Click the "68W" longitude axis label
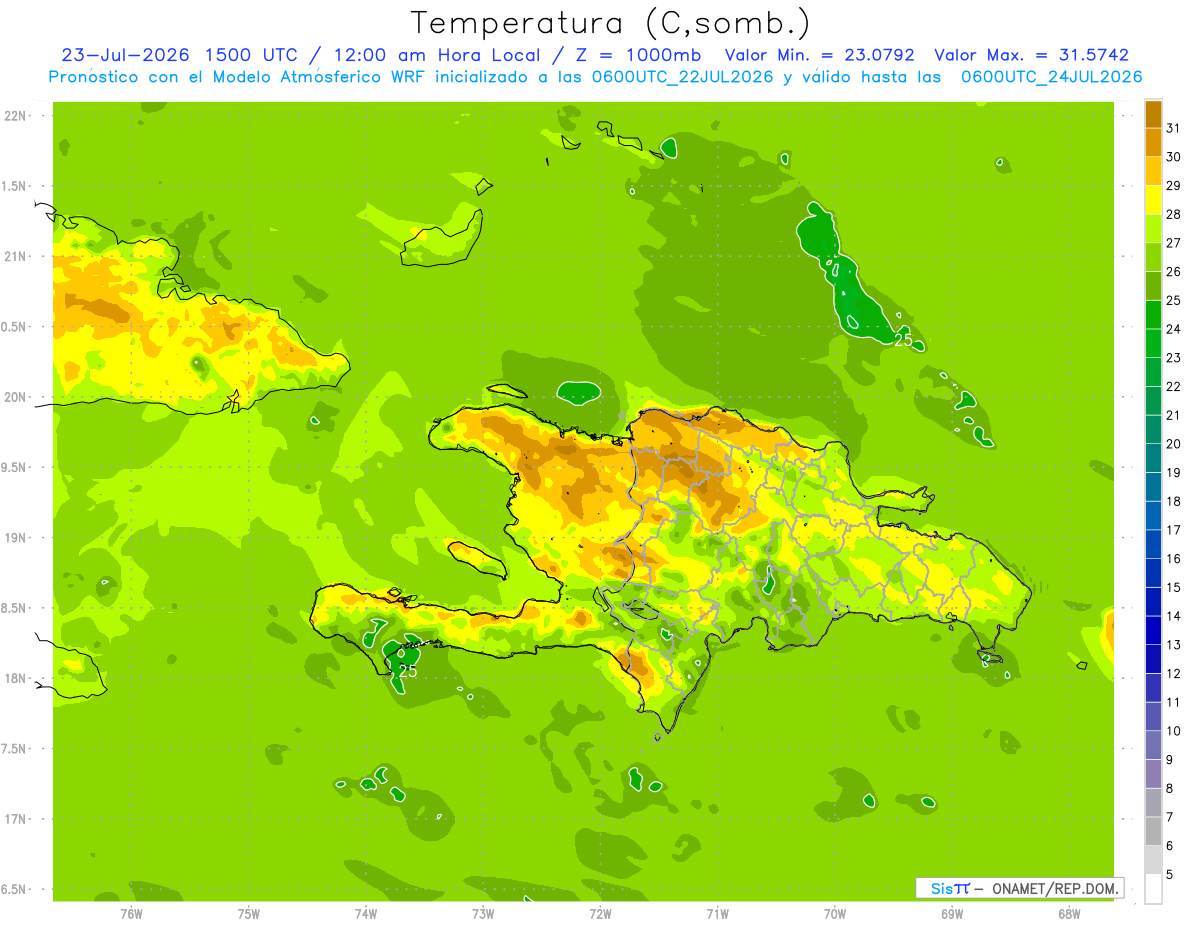Screen dimensions: 1200x927 coord(1069,914)
